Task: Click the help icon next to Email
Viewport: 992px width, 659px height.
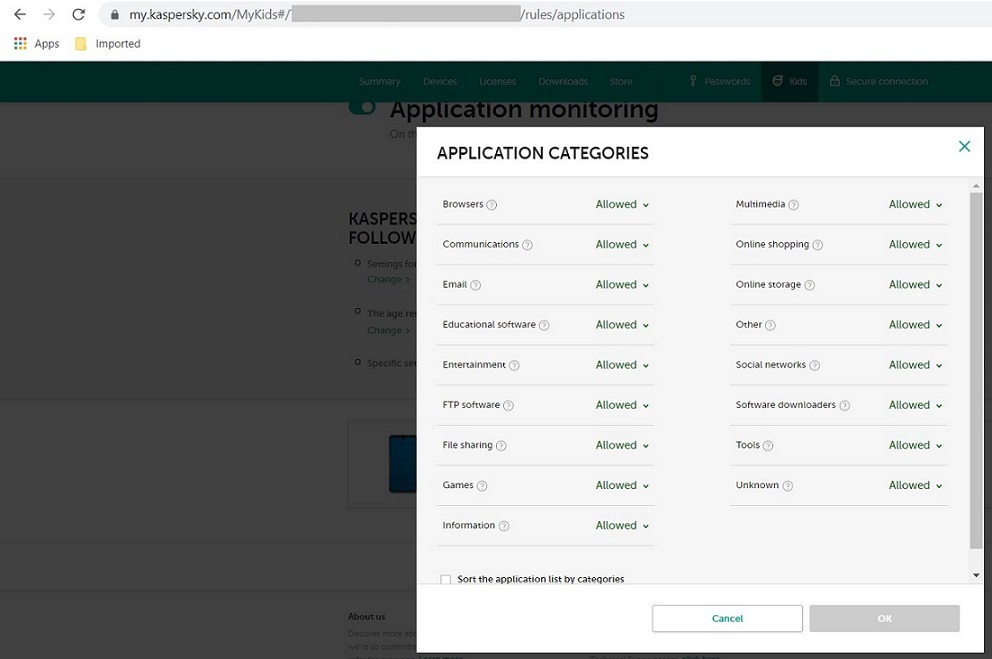Action: coord(476,285)
